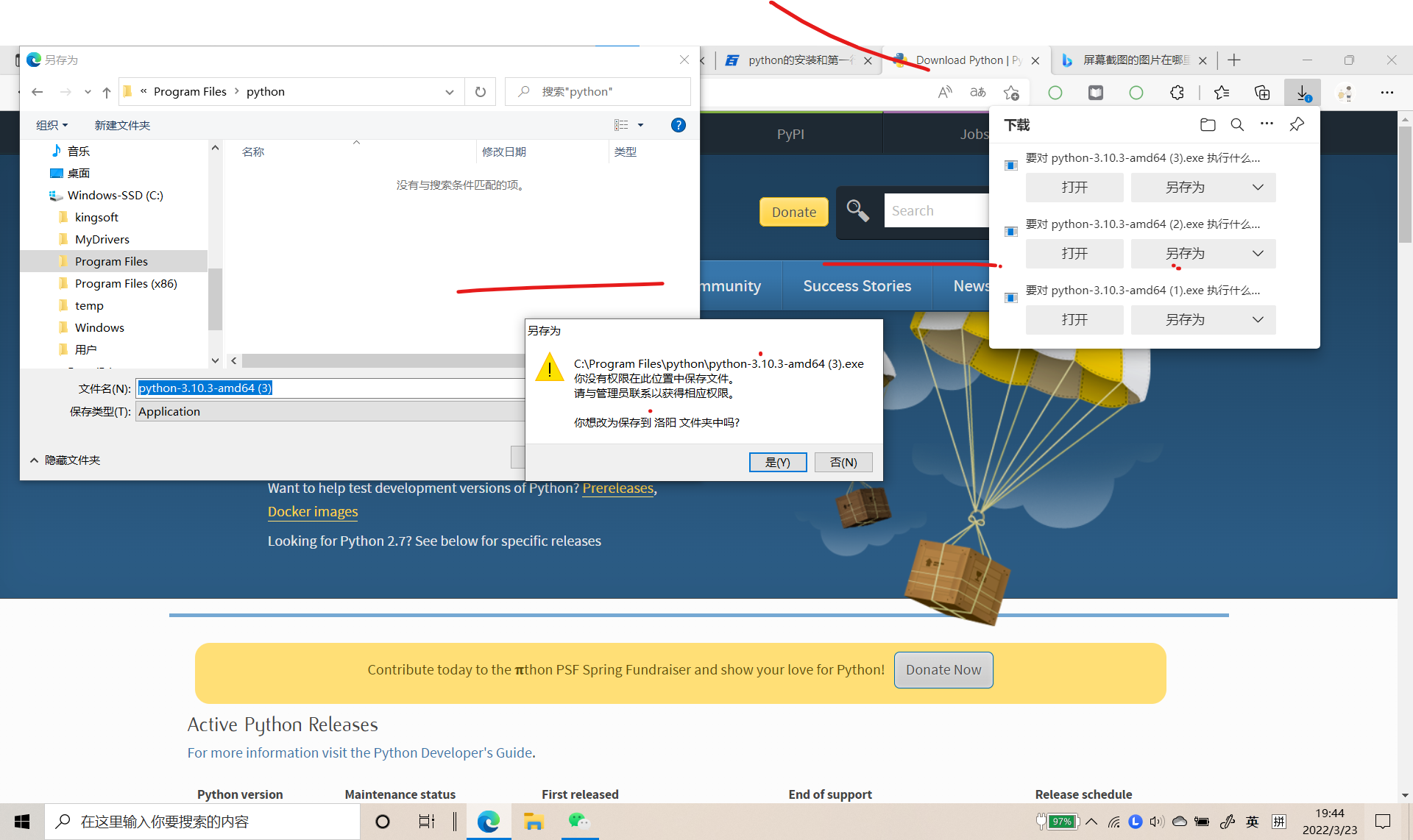Image resolution: width=1413 pixels, height=840 pixels.
Task: Open view options dropdown arrow
Action: point(640,125)
